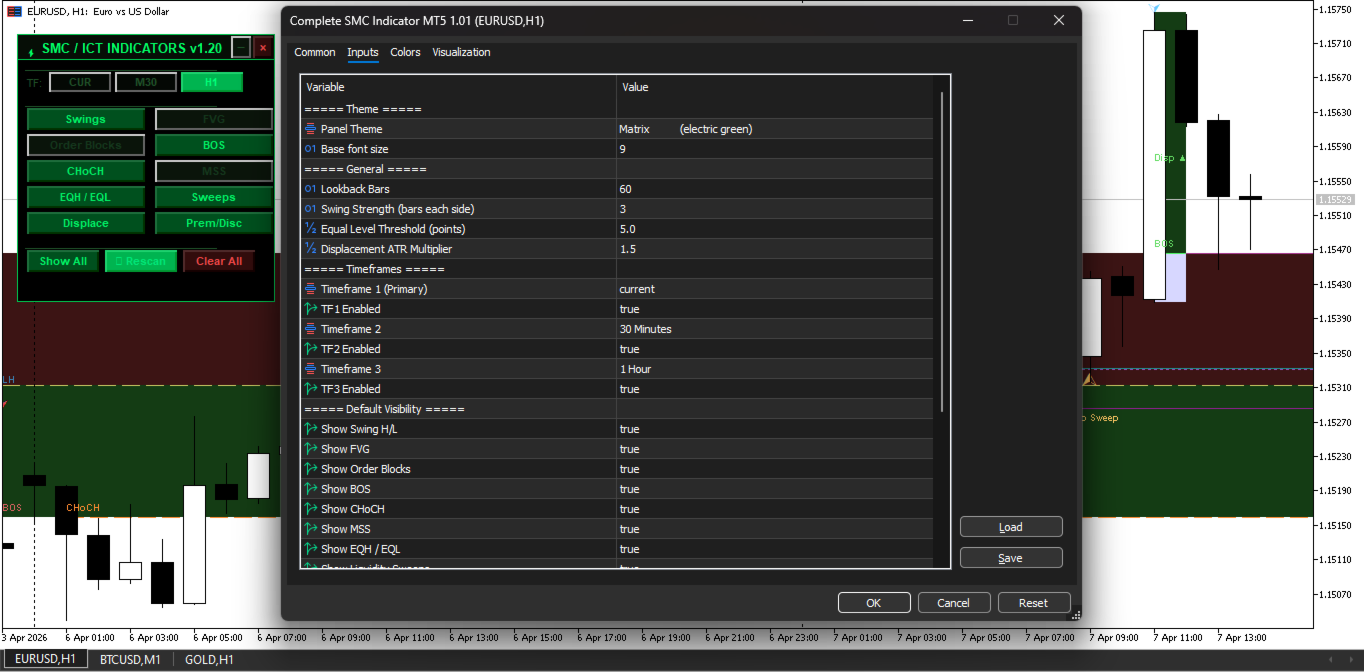
Task: Select M30 timeframe in SMC panel
Action: pyautogui.click(x=146, y=82)
